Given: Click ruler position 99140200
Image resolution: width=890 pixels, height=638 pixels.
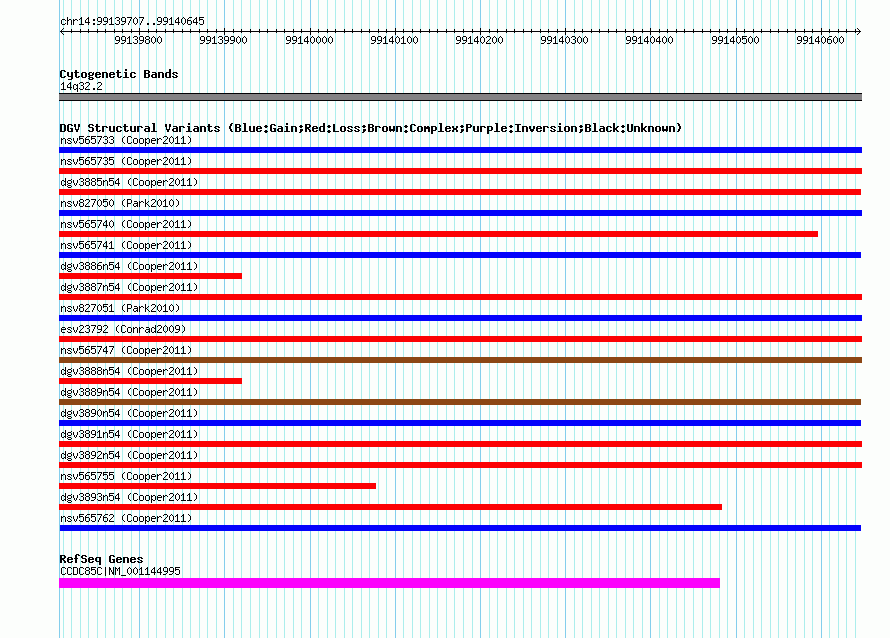Looking at the screenshot, I should [x=479, y=40].
